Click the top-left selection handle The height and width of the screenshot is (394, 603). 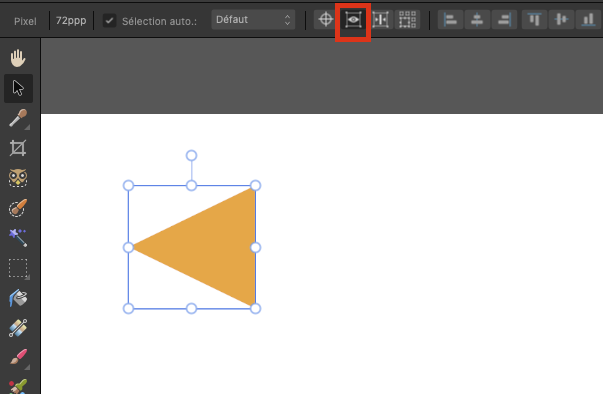(x=128, y=186)
